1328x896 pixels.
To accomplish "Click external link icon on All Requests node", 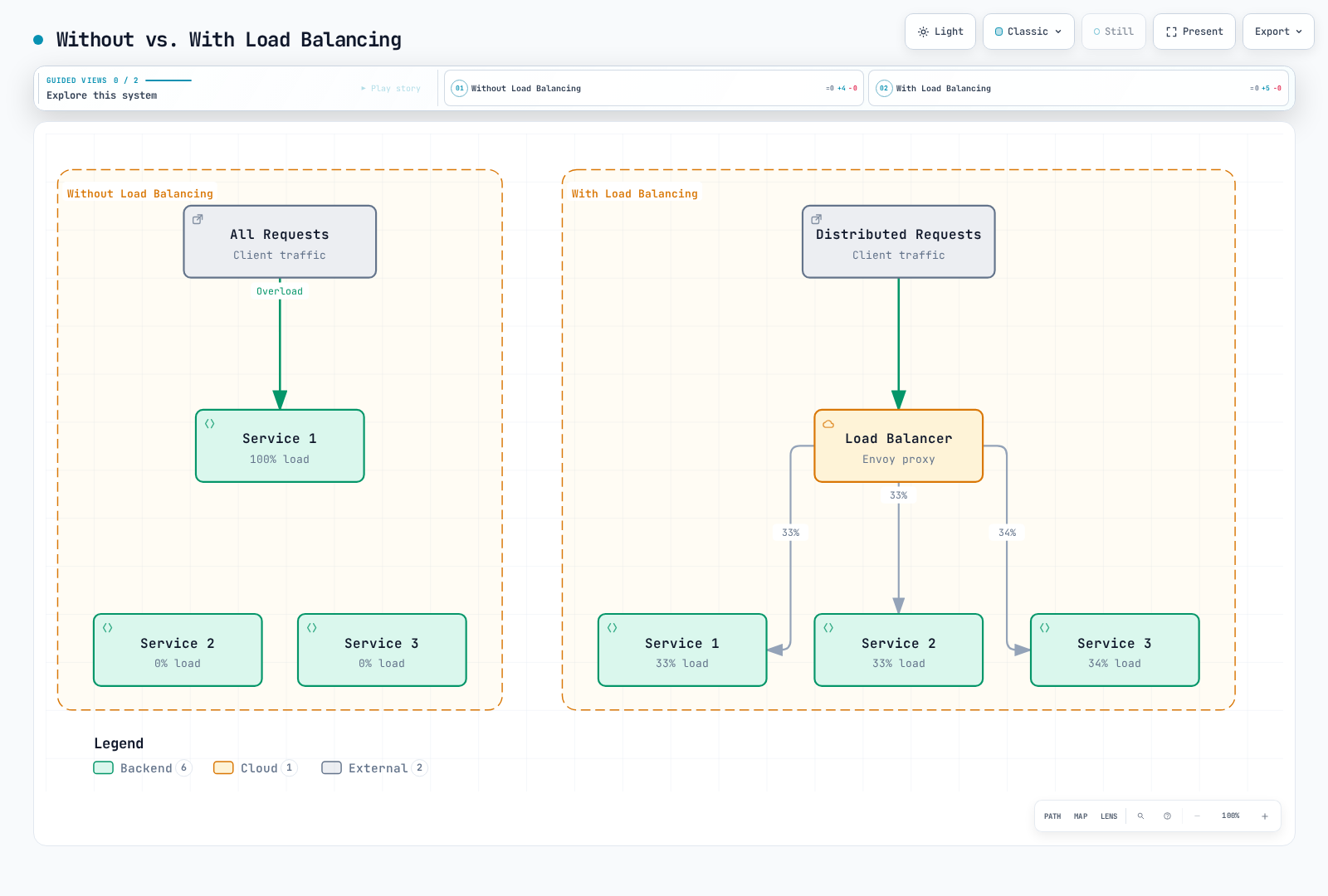I will point(198,220).
